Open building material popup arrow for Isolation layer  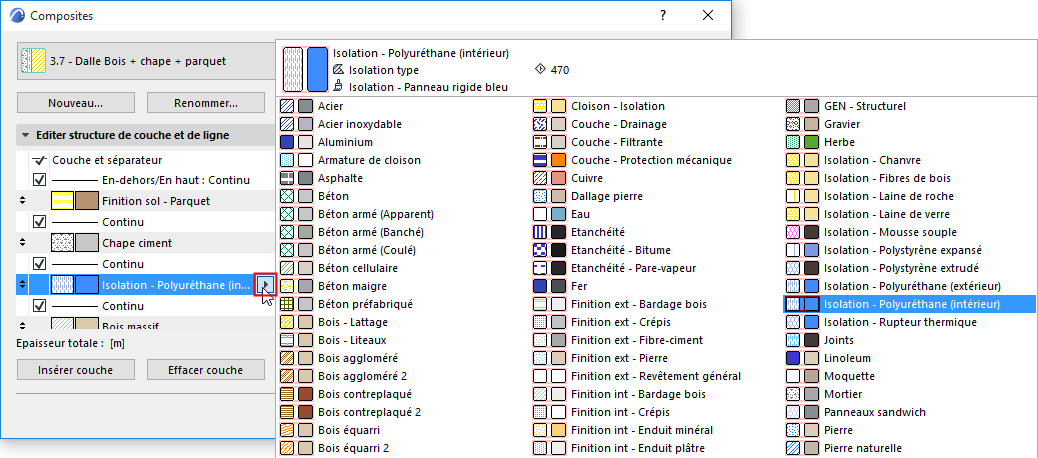(265, 285)
